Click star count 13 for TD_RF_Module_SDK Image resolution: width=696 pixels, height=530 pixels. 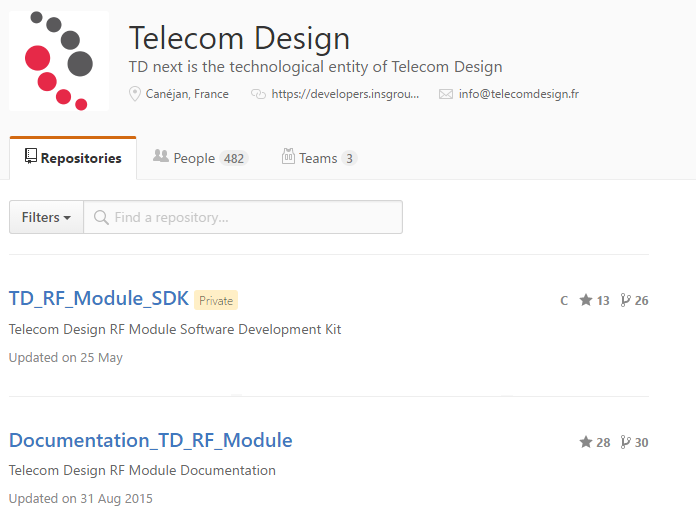point(594,301)
